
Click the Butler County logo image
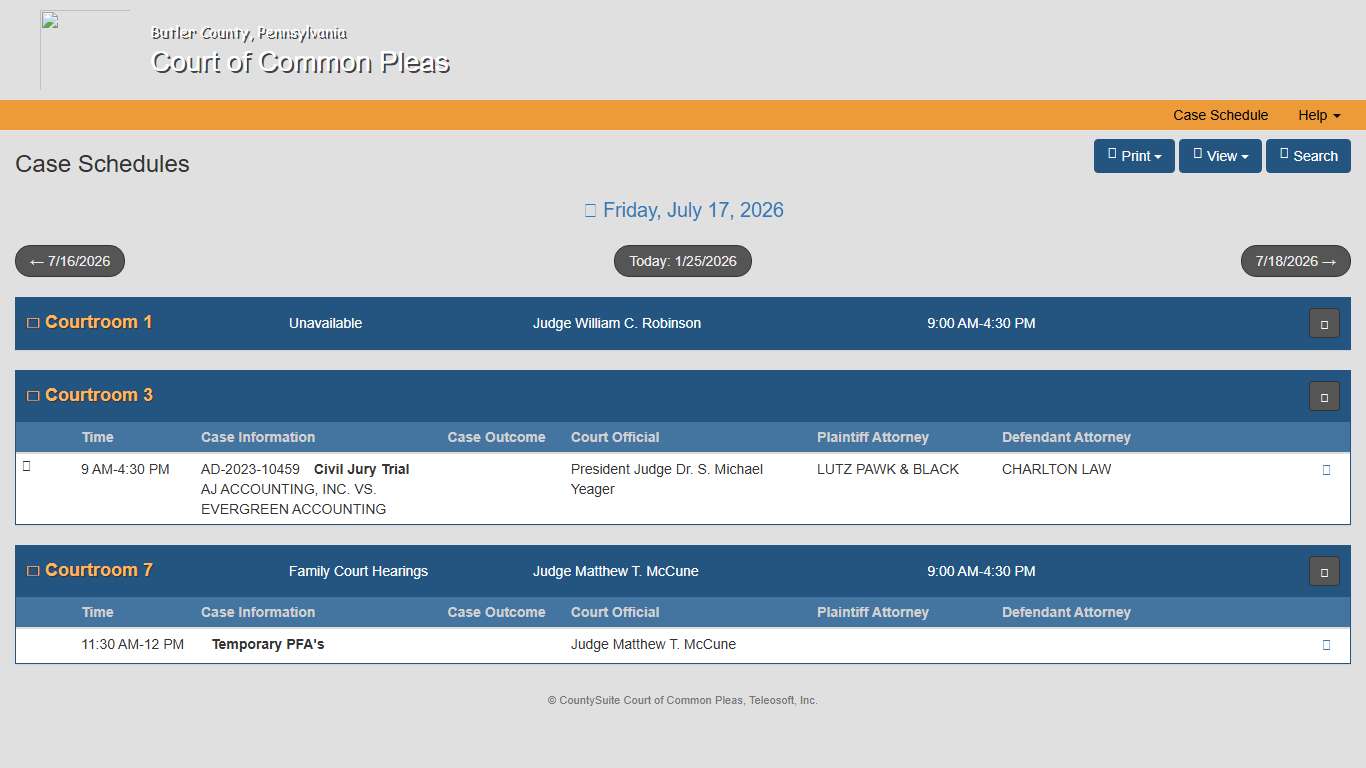click(x=85, y=50)
